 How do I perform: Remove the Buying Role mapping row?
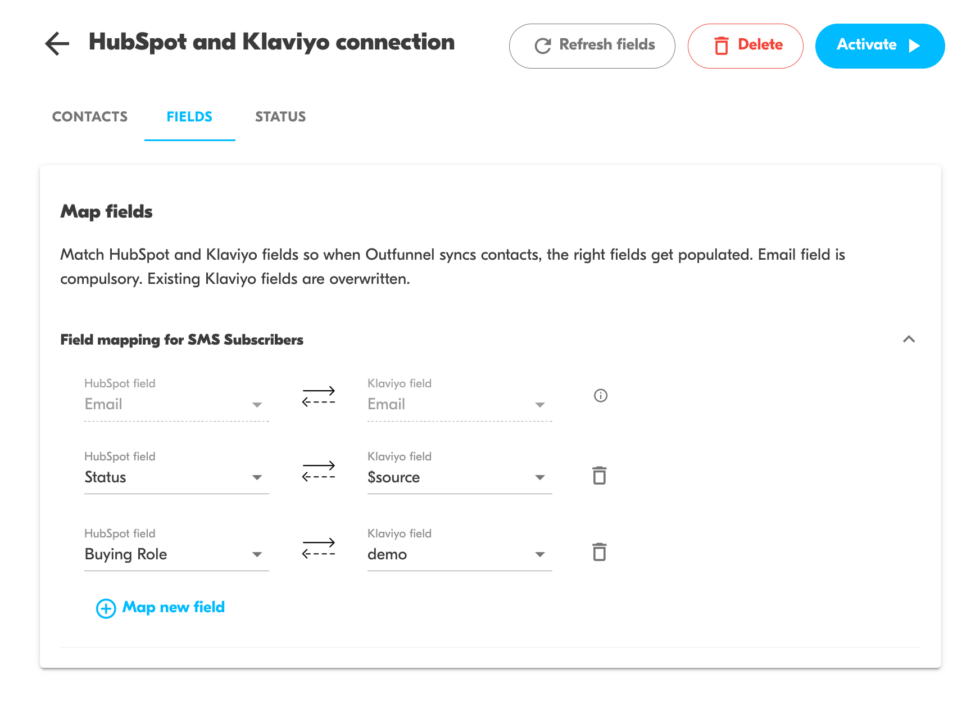point(599,552)
